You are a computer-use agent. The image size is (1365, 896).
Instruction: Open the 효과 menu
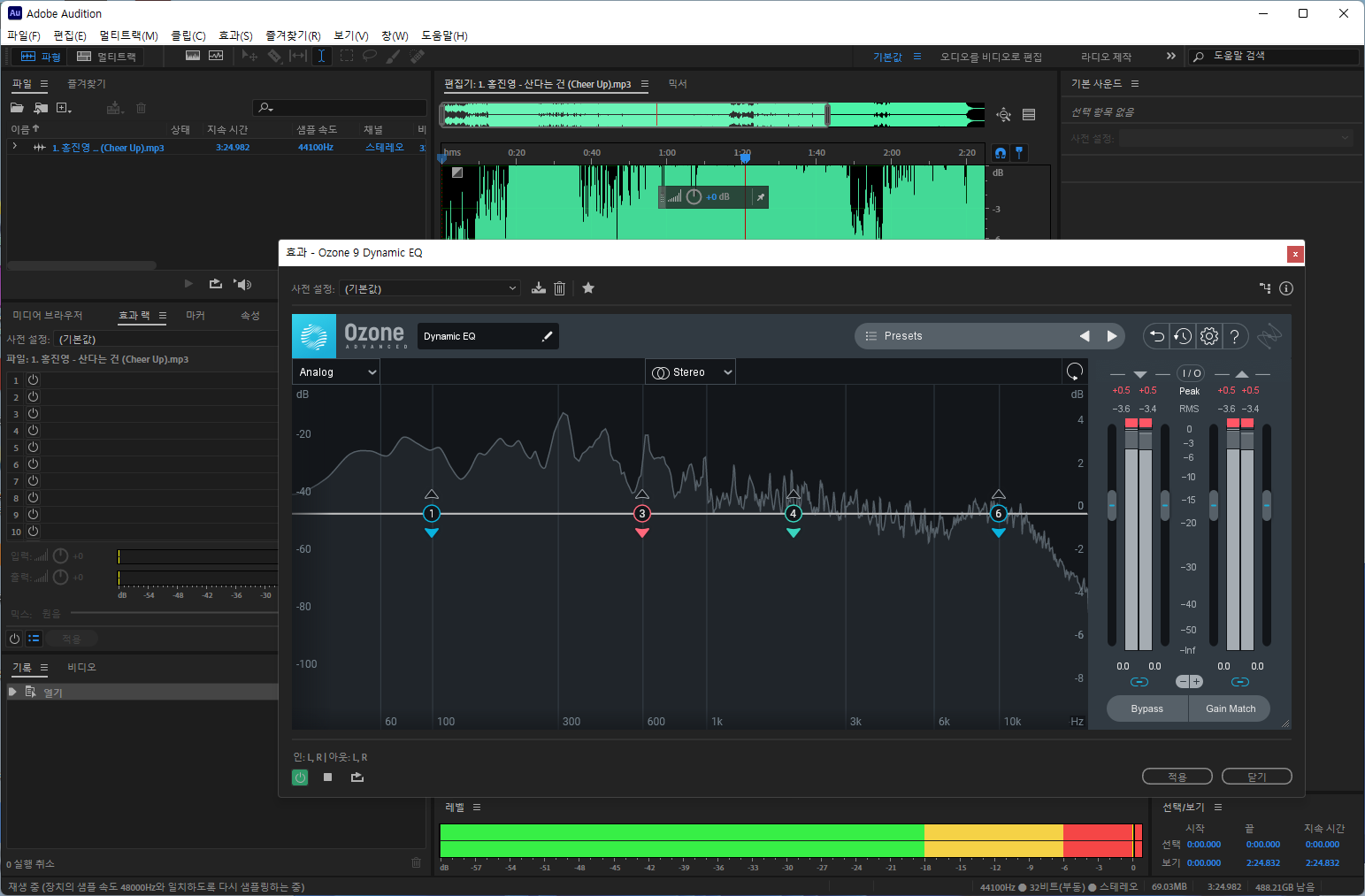pyautogui.click(x=235, y=35)
